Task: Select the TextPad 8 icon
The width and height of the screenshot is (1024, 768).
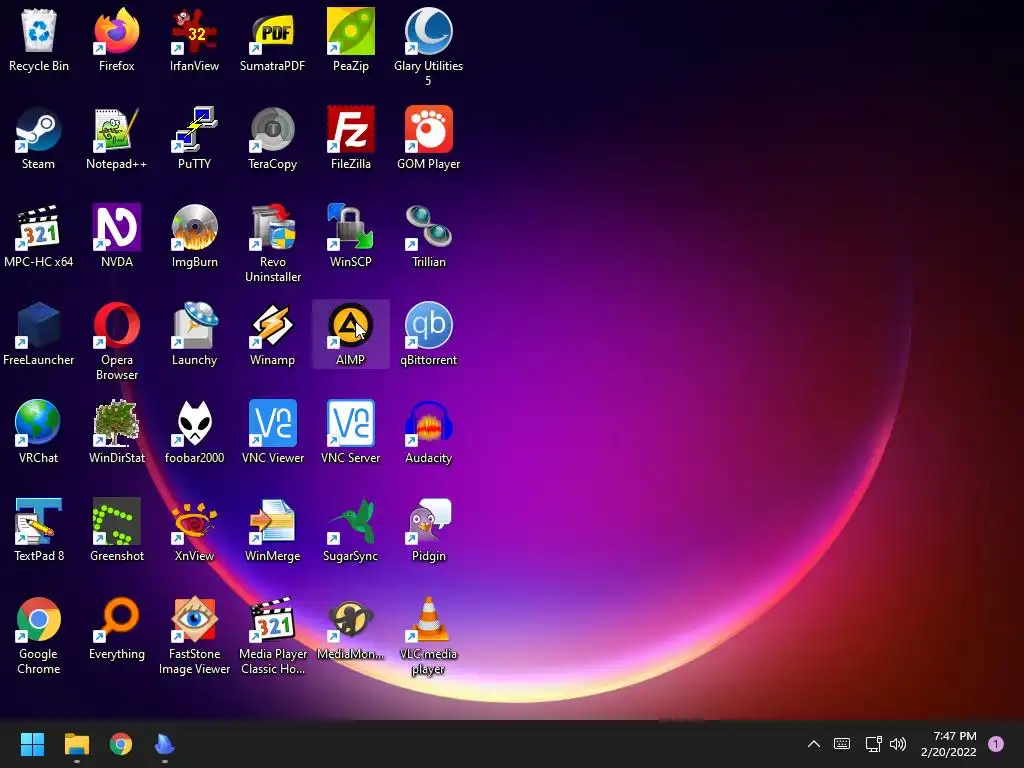Action: coord(39,521)
